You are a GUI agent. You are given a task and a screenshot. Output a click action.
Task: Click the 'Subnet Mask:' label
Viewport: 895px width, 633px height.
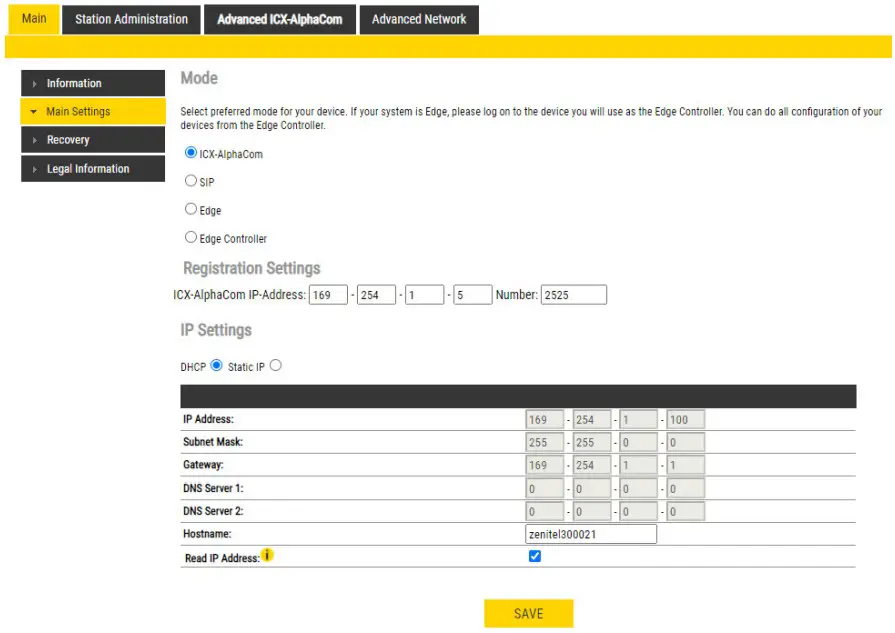tap(213, 442)
